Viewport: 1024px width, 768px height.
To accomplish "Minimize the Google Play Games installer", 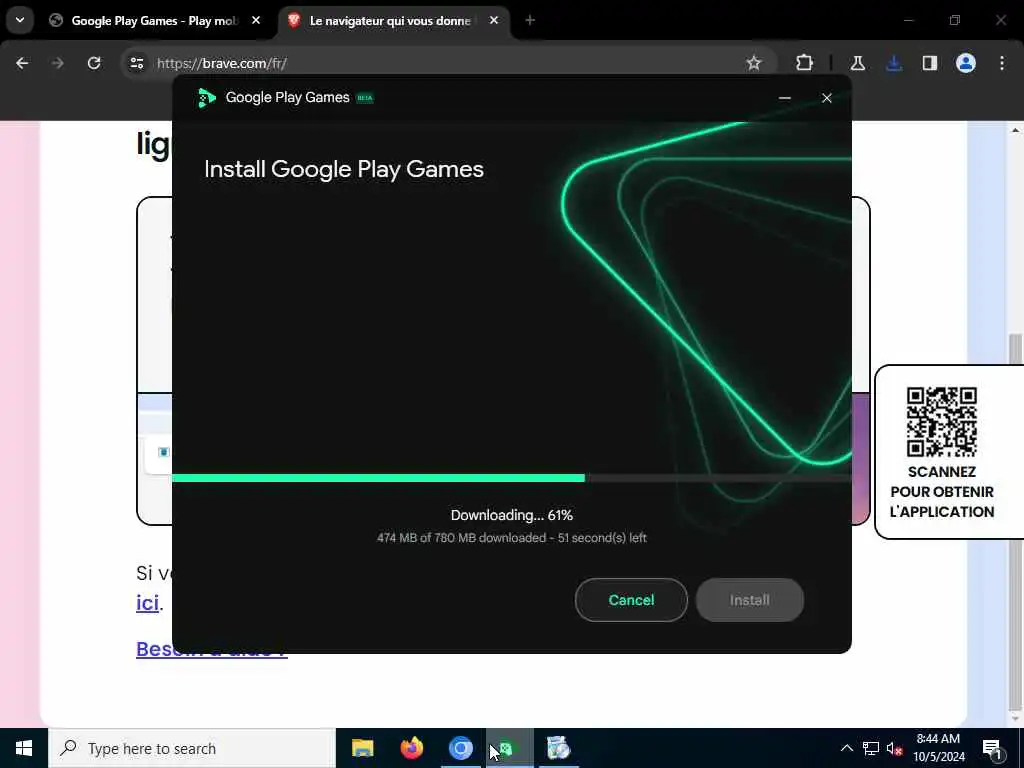I will [785, 98].
